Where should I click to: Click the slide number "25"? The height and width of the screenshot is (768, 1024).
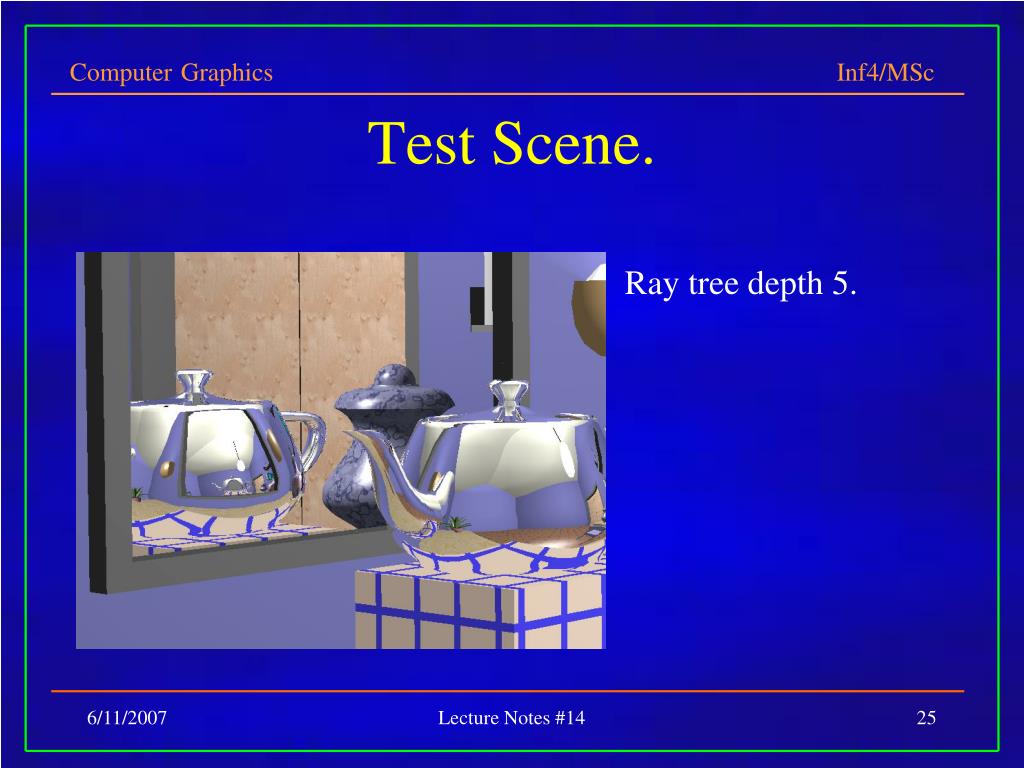(x=926, y=718)
